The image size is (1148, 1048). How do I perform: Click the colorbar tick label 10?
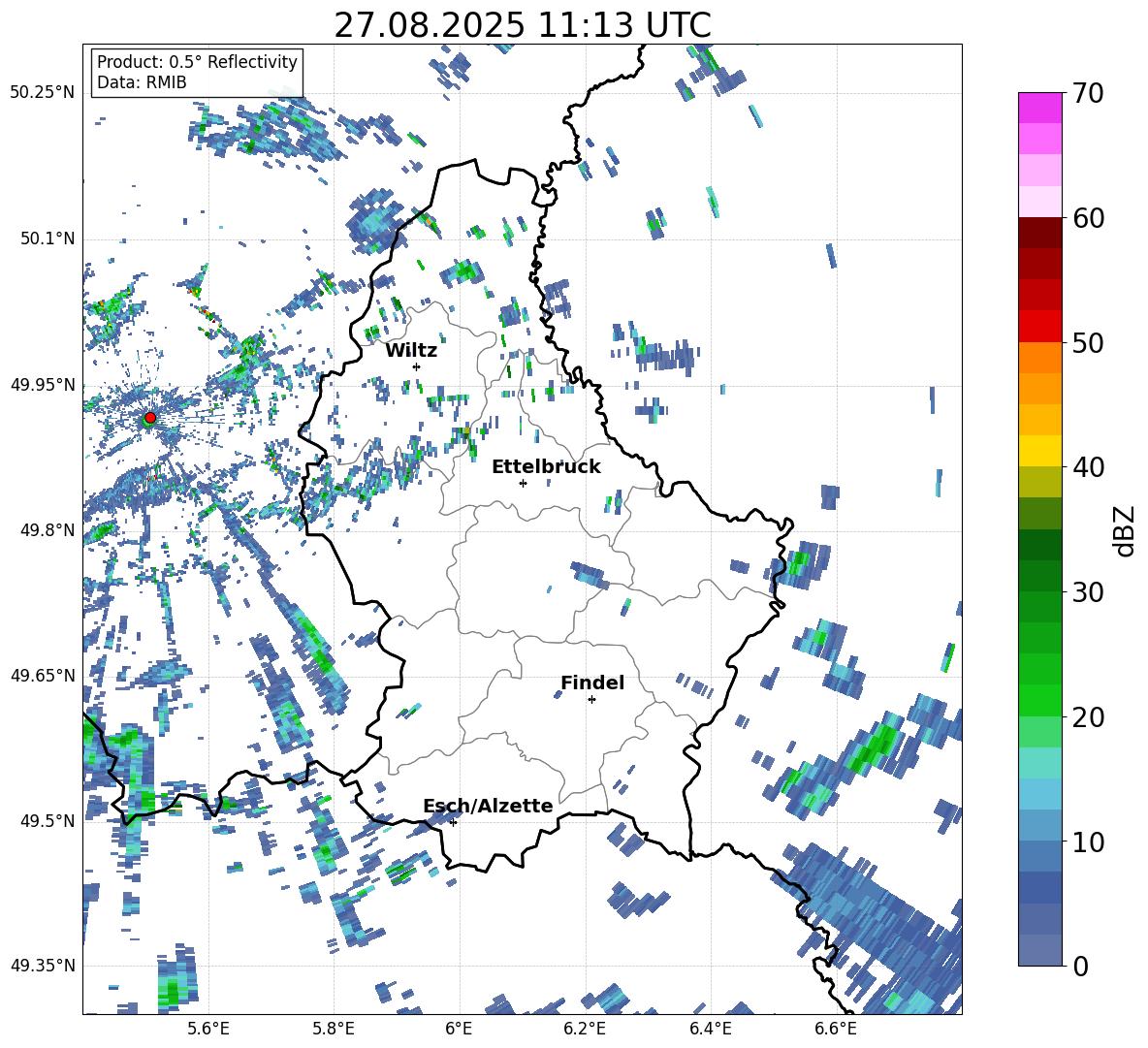point(1088,842)
